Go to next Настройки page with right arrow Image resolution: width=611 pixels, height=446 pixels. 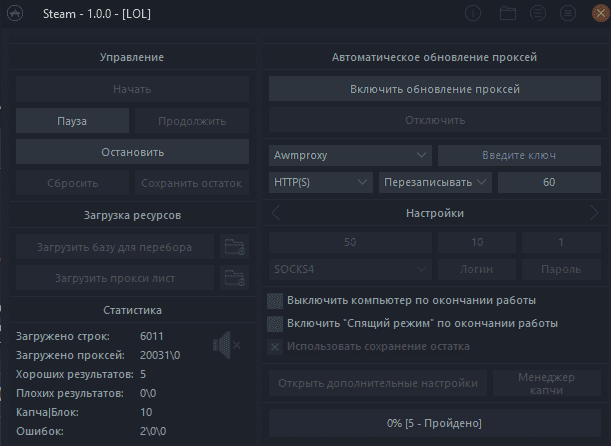tap(594, 213)
